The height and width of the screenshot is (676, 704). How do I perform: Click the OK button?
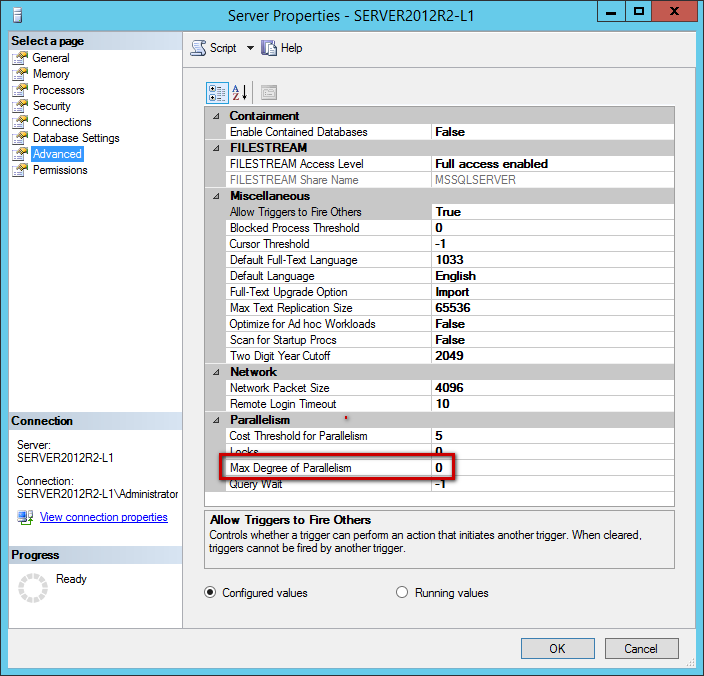(558, 649)
